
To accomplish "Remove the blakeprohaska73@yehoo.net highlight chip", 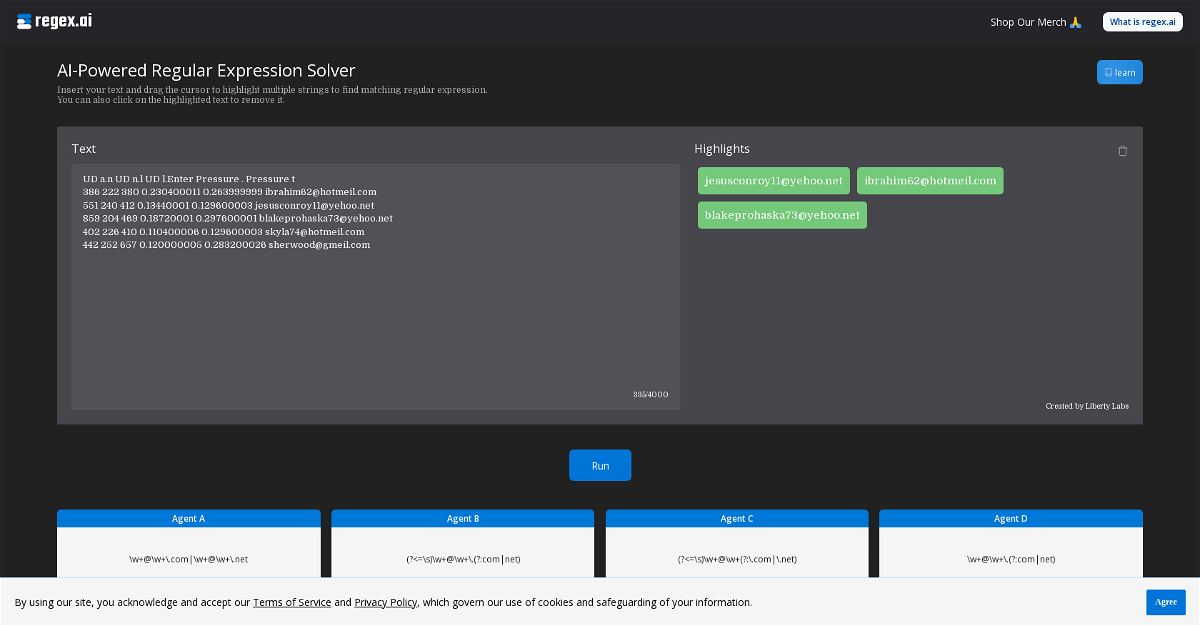I will (782, 215).
